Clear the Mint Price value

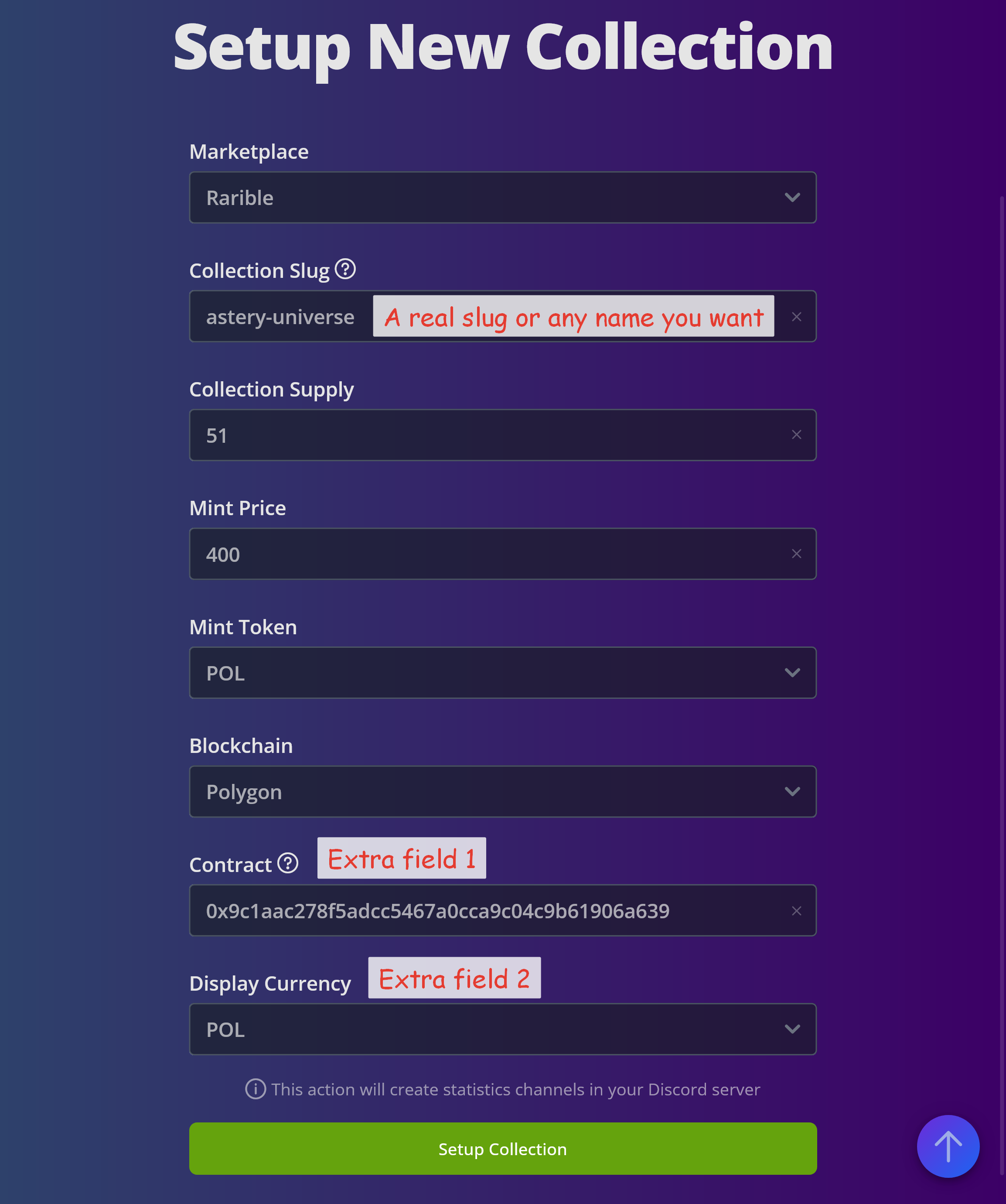pyautogui.click(x=796, y=553)
